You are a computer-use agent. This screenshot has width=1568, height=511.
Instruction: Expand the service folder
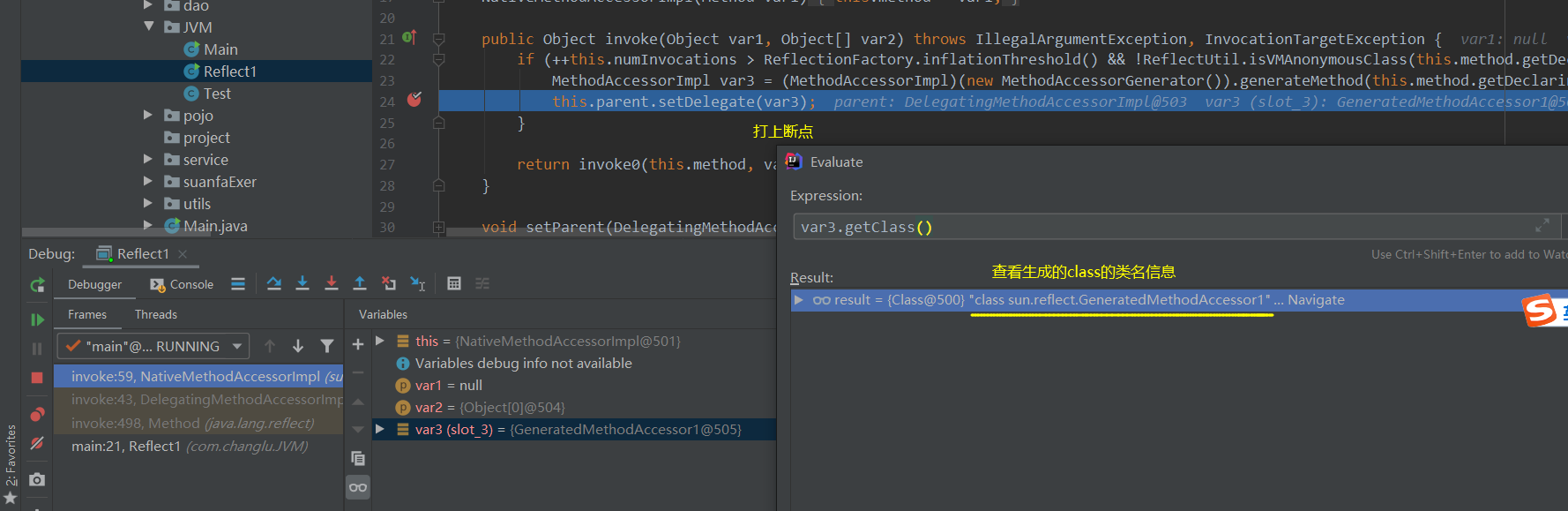click(x=148, y=159)
